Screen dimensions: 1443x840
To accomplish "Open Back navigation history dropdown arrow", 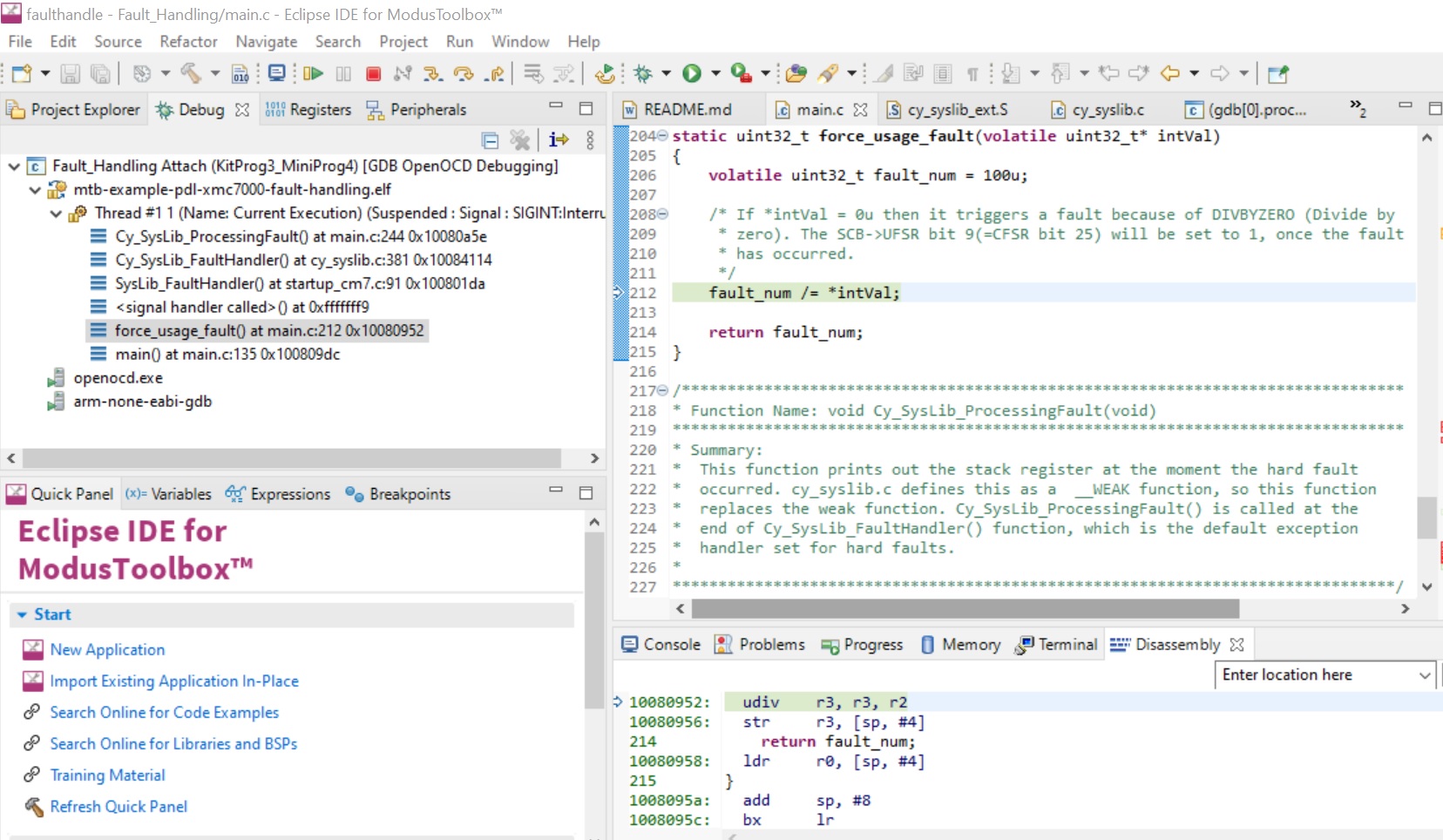I will click(x=1195, y=74).
